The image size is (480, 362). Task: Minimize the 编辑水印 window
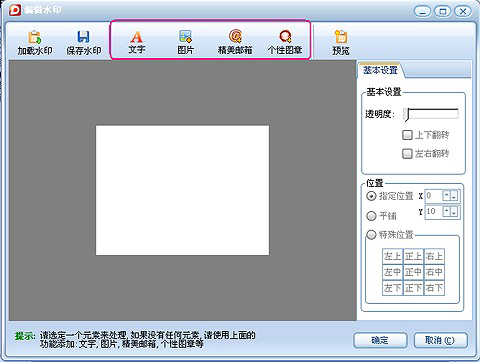[422, 12]
